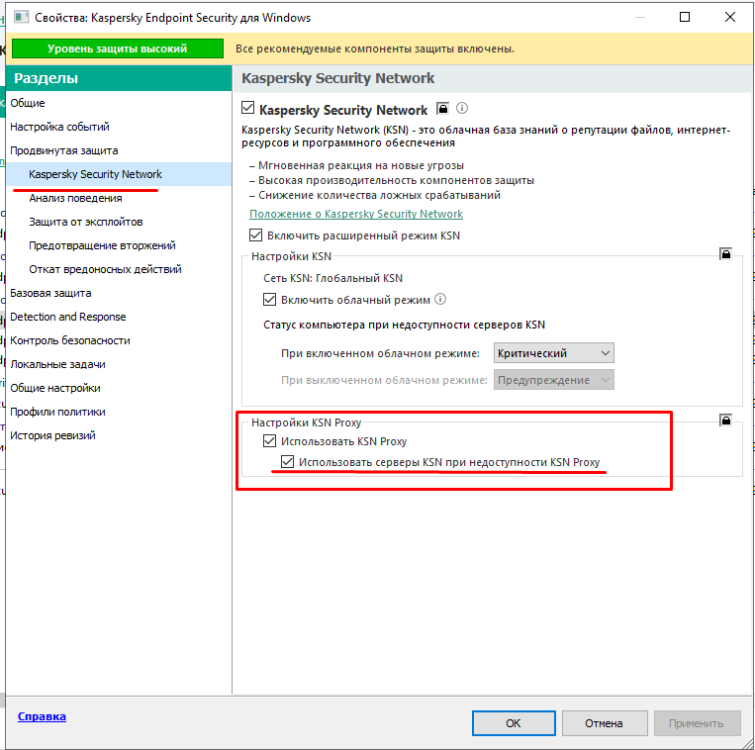Maximize the properties window
The width and height of the screenshot is (755, 750).
click(x=684, y=17)
